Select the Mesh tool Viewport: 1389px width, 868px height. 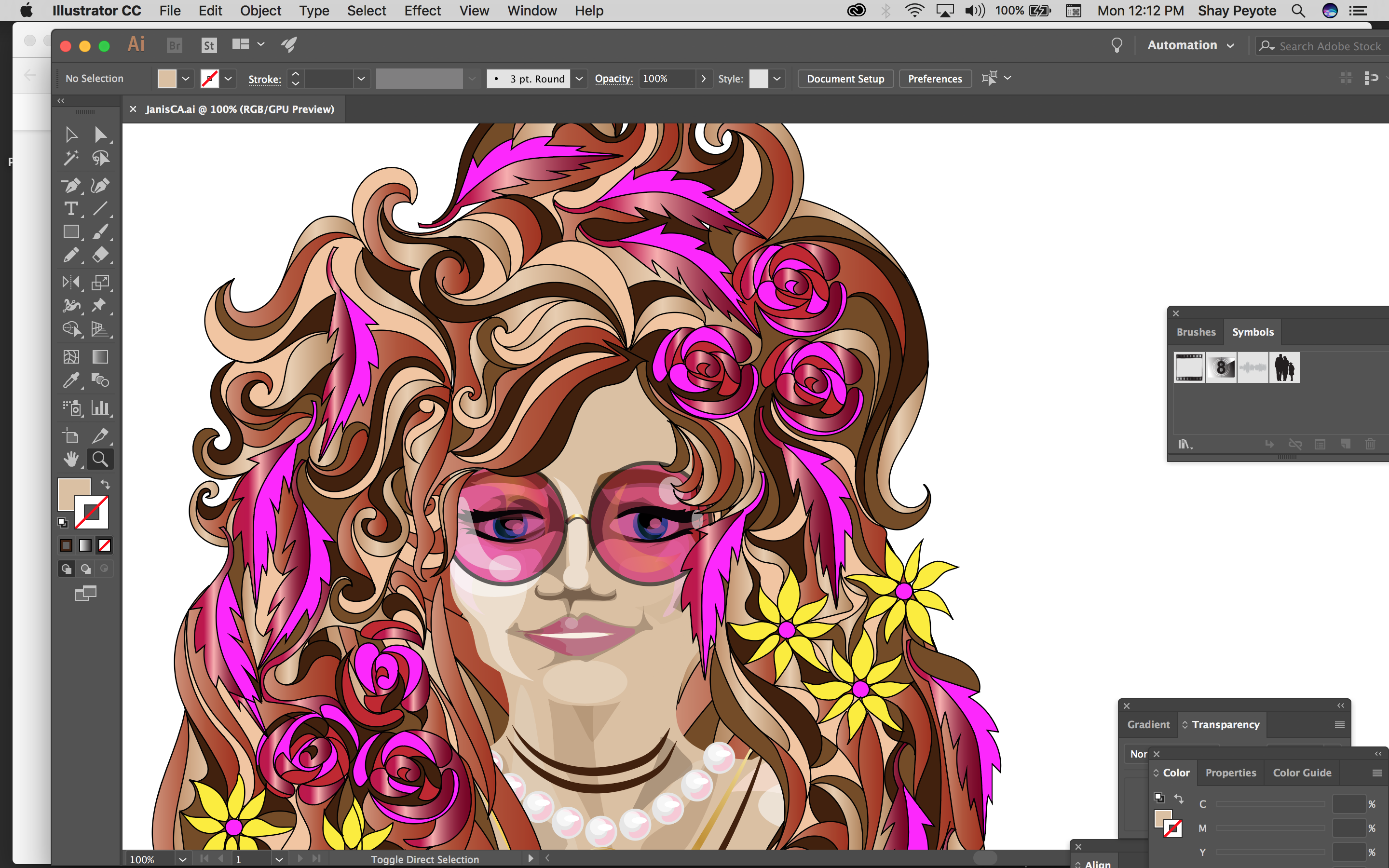pos(71,356)
